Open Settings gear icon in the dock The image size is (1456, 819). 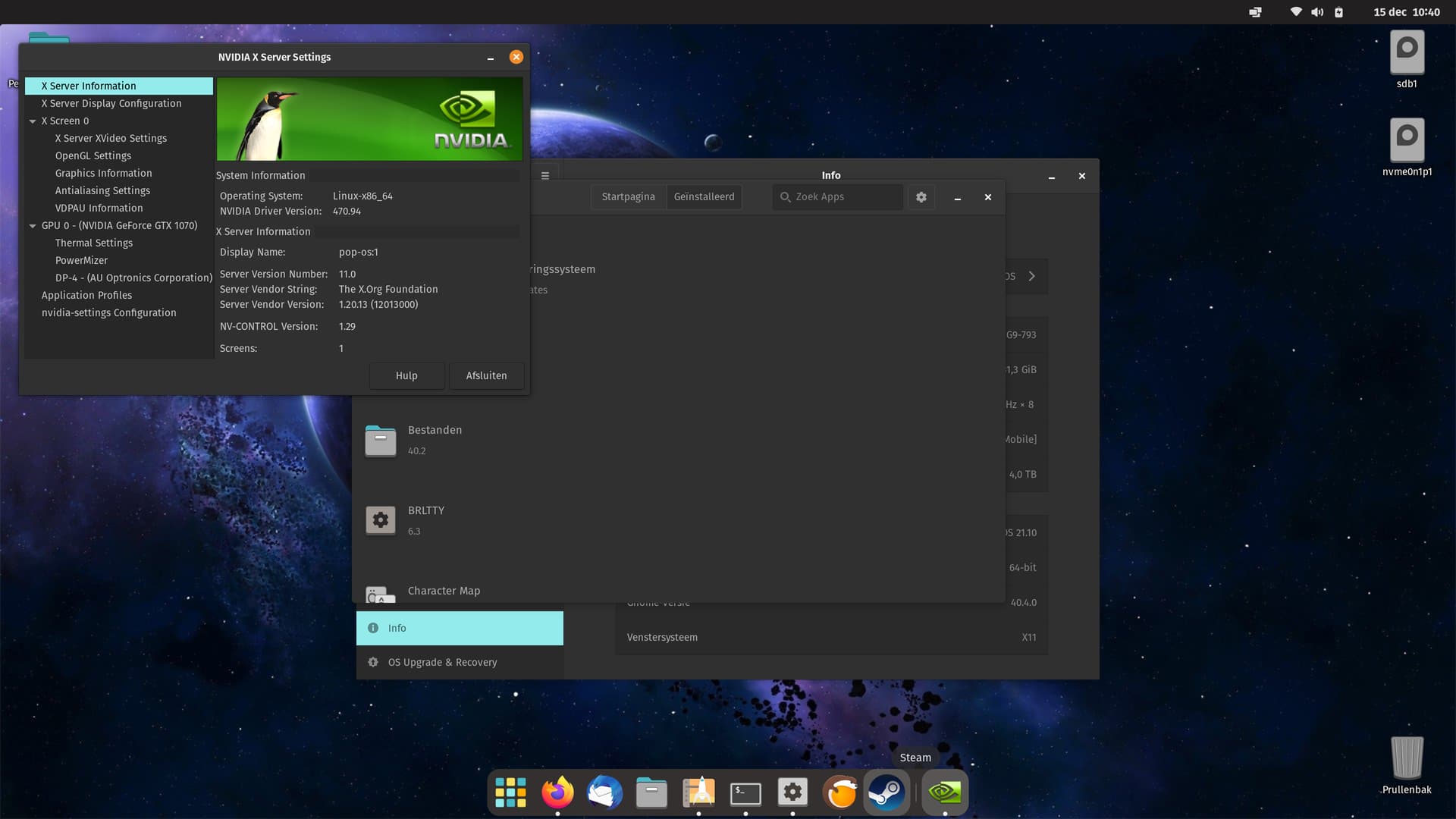point(792,792)
